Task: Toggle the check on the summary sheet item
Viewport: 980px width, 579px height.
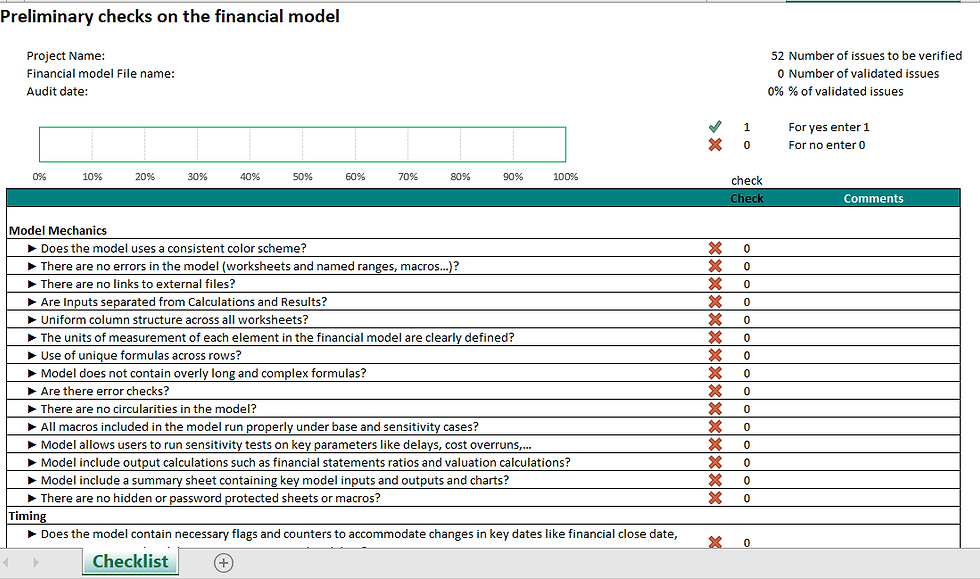Action: pyautogui.click(x=715, y=480)
